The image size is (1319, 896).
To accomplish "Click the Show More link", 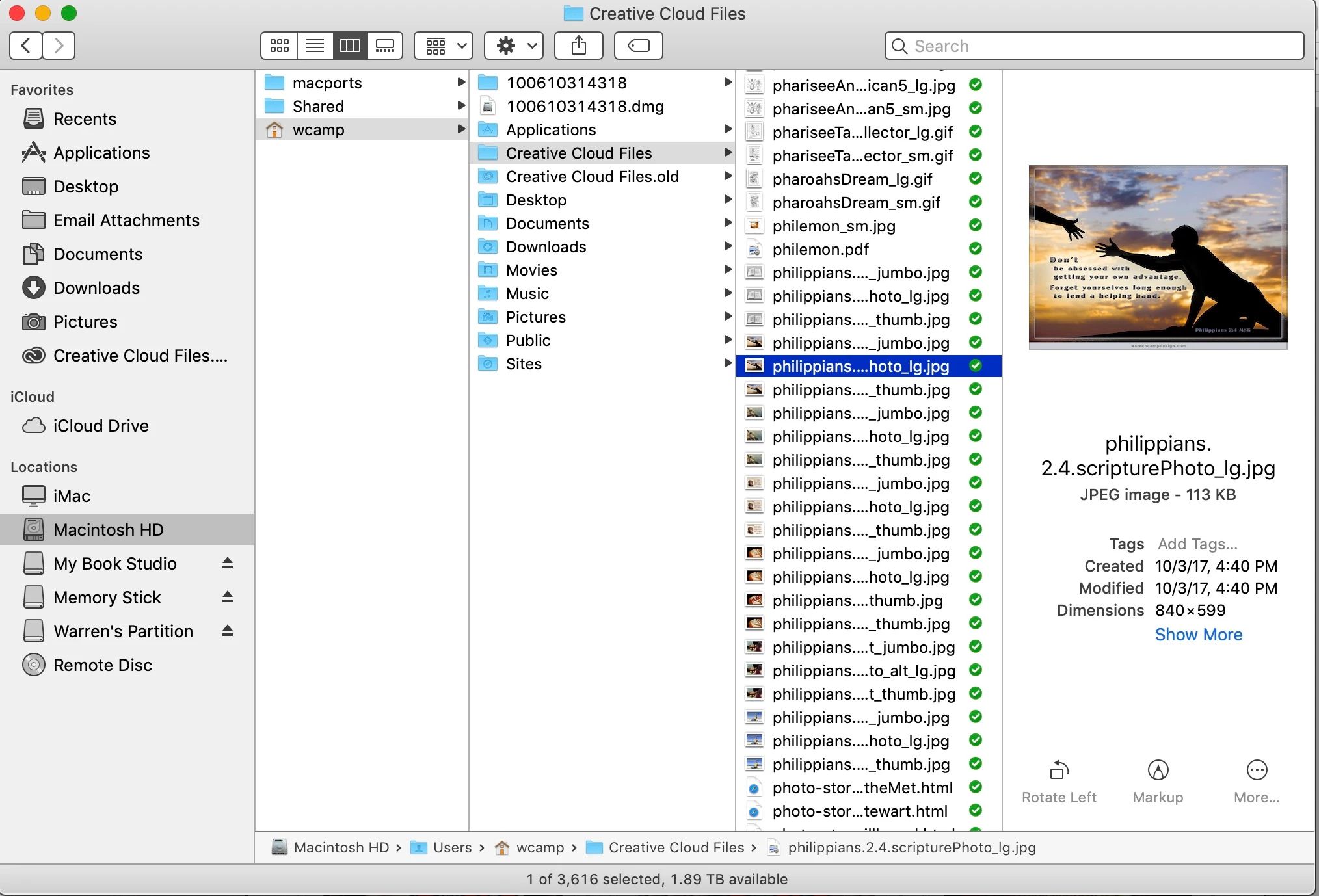I will tap(1198, 635).
